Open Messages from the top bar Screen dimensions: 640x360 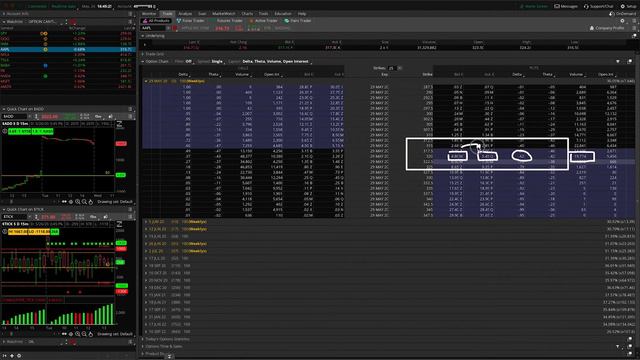[566, 6]
